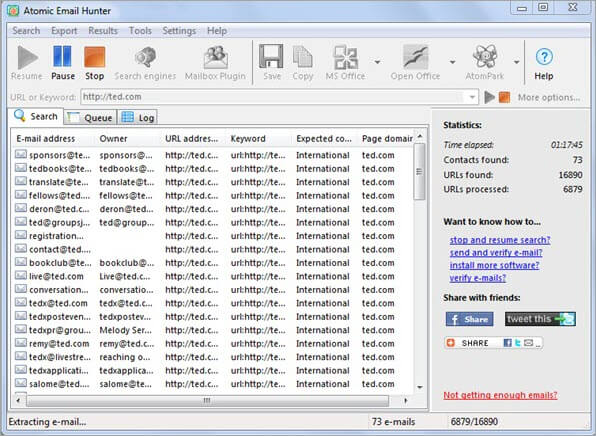Select the translate@te... email row
Viewport: 596px width, 436px height.
point(214,182)
